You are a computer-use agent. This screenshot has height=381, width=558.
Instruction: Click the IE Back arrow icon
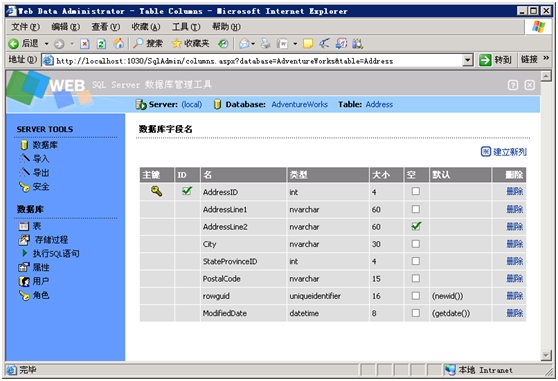[x=14, y=44]
